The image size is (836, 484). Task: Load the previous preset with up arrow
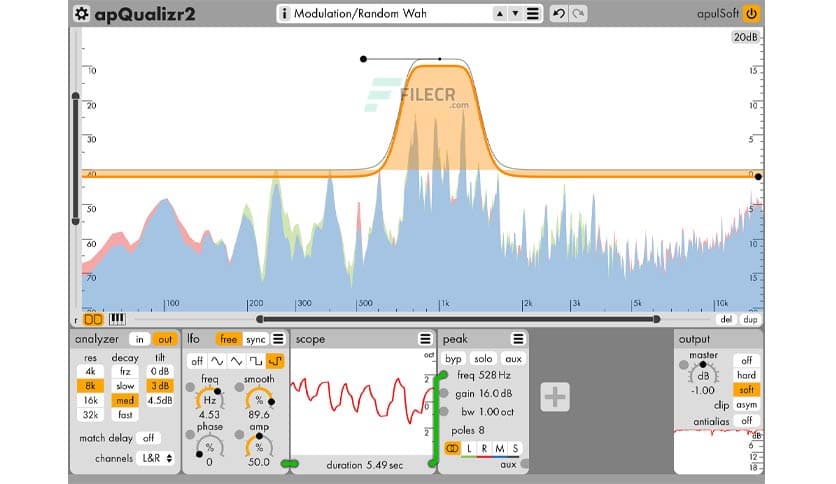[500, 14]
